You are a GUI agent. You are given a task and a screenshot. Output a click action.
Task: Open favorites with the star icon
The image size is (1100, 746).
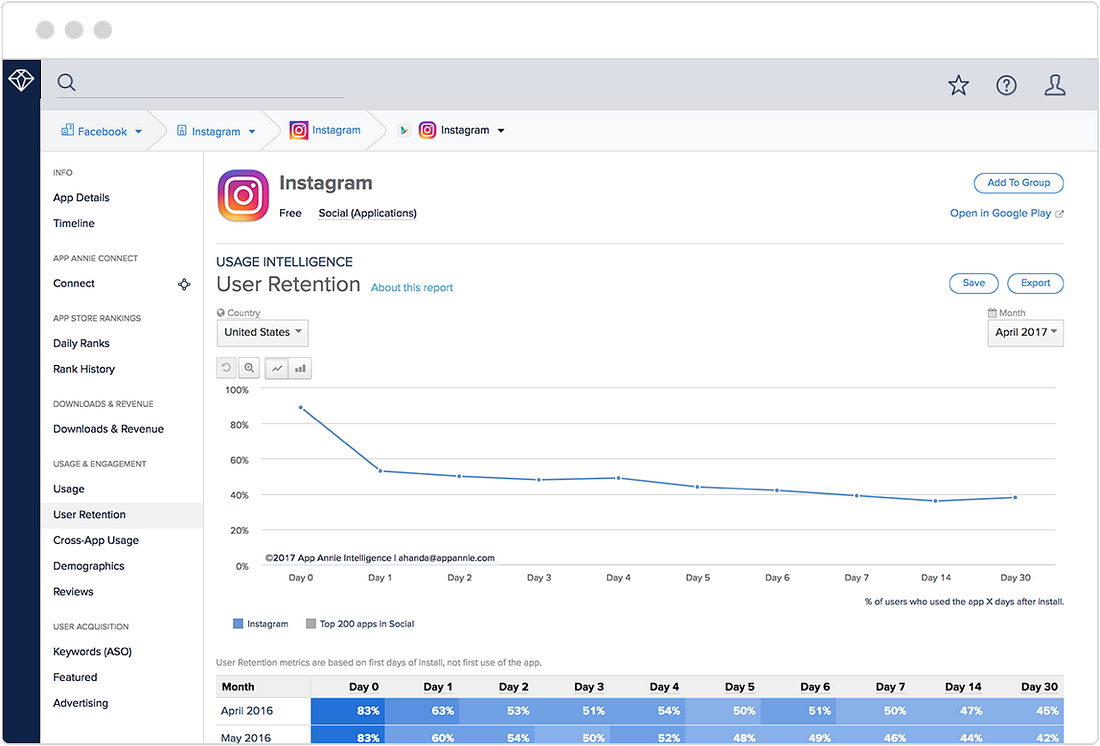click(958, 85)
